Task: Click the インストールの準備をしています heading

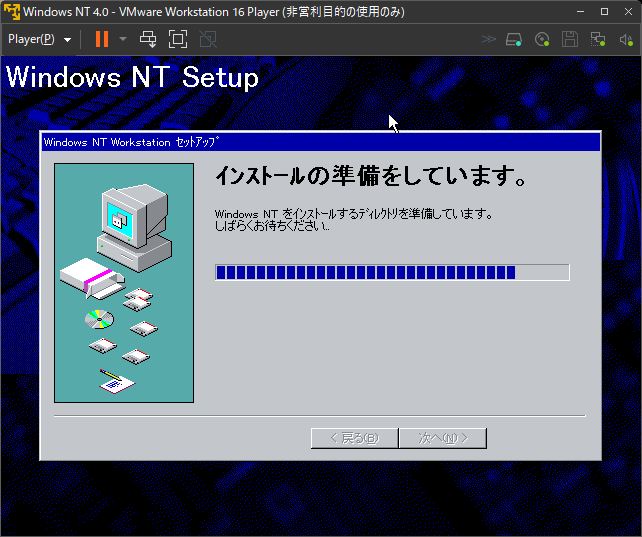Action: point(371,176)
